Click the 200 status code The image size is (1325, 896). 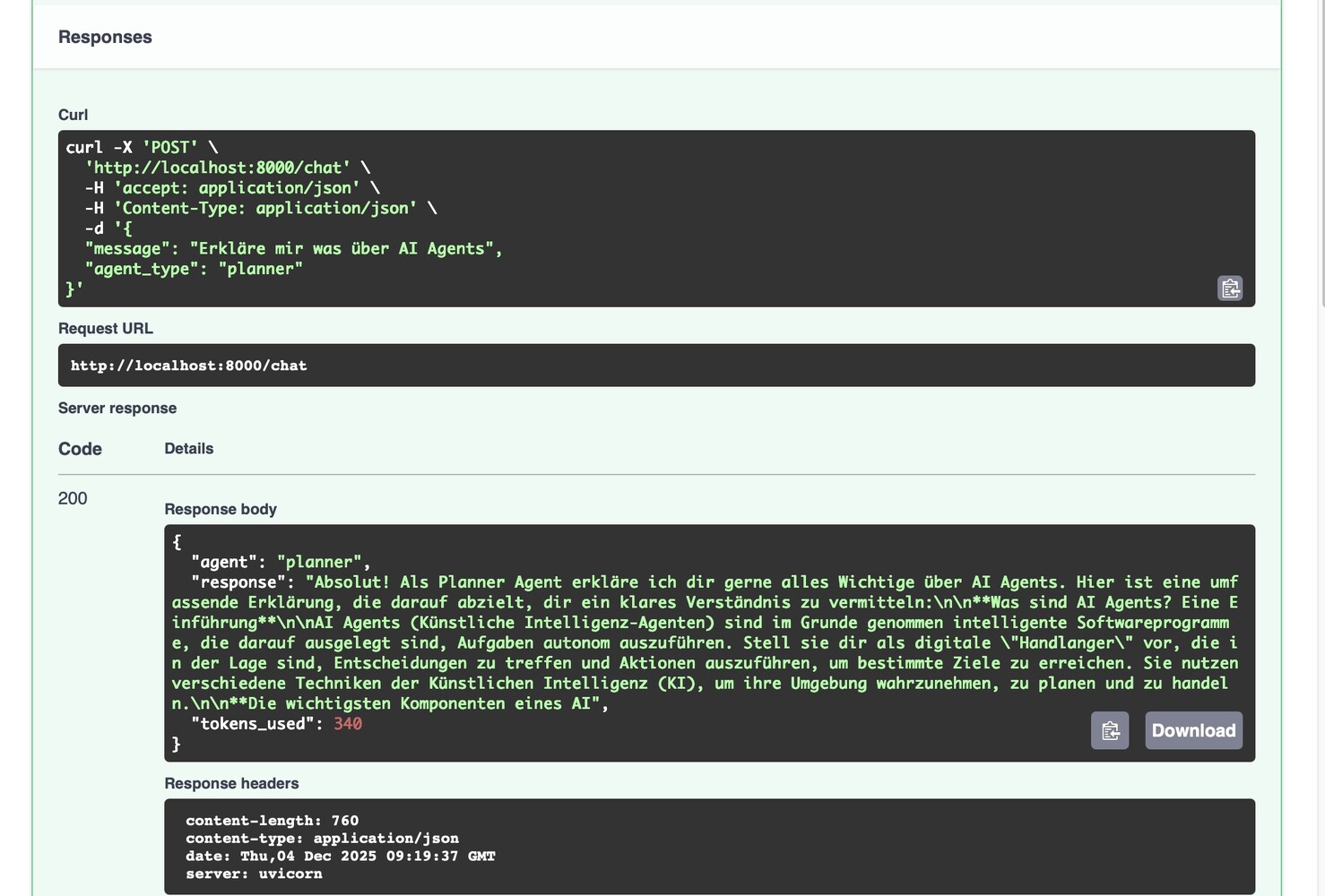pyautogui.click(x=73, y=498)
